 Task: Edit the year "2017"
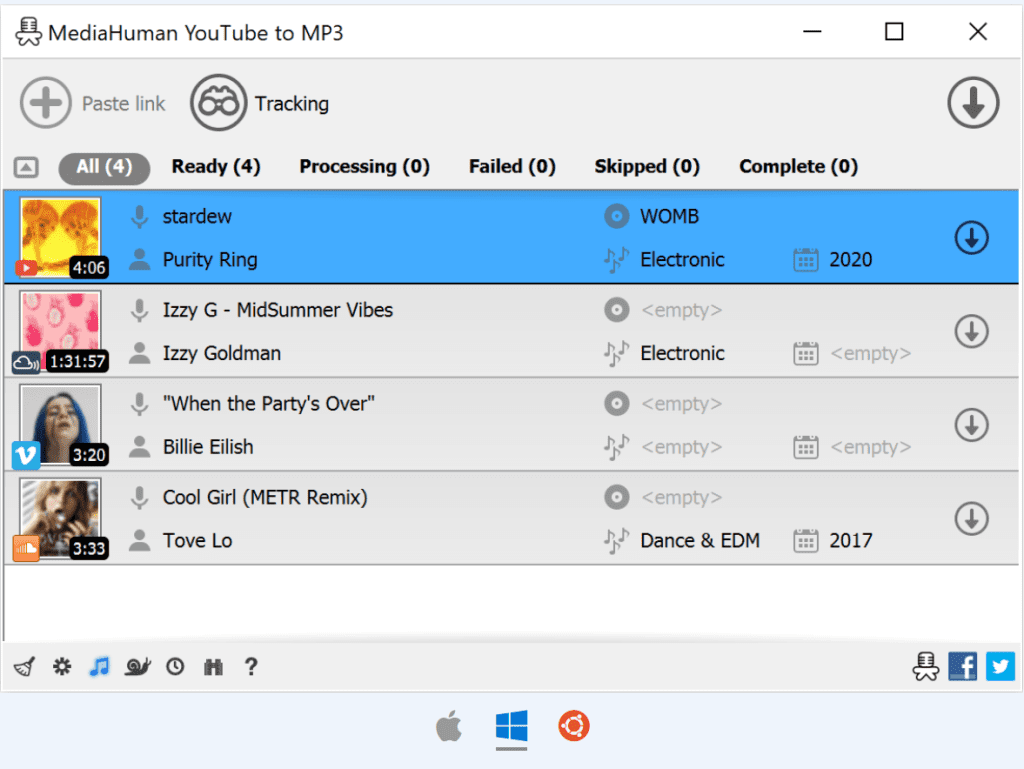(x=850, y=541)
